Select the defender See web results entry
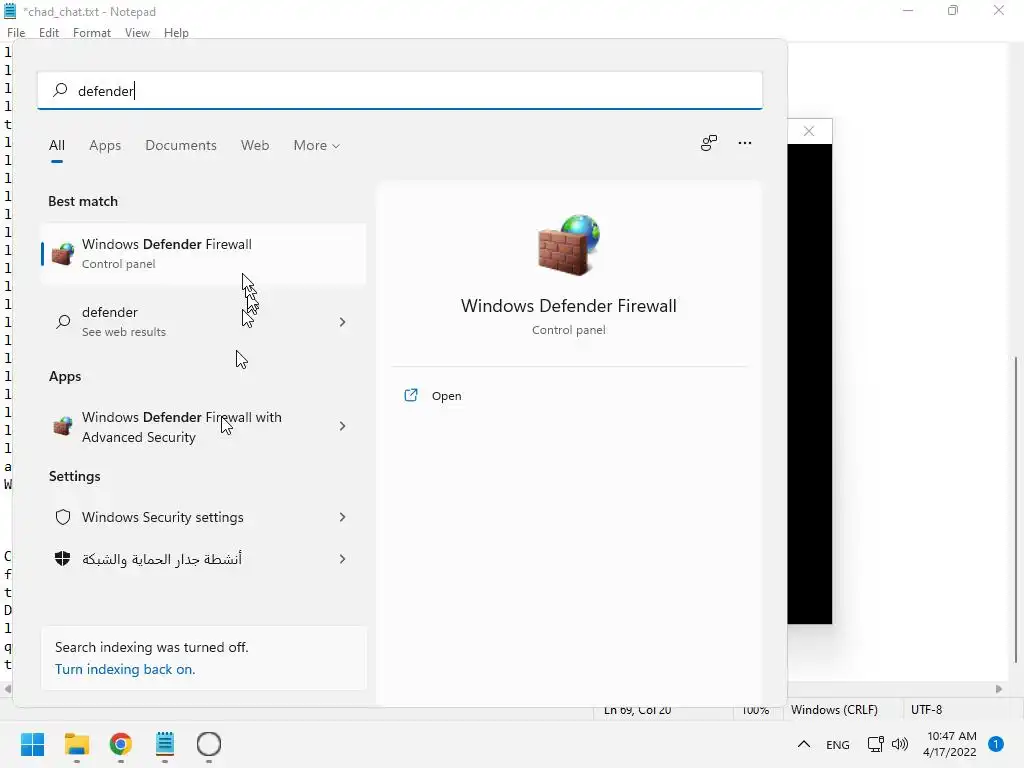 [203, 321]
